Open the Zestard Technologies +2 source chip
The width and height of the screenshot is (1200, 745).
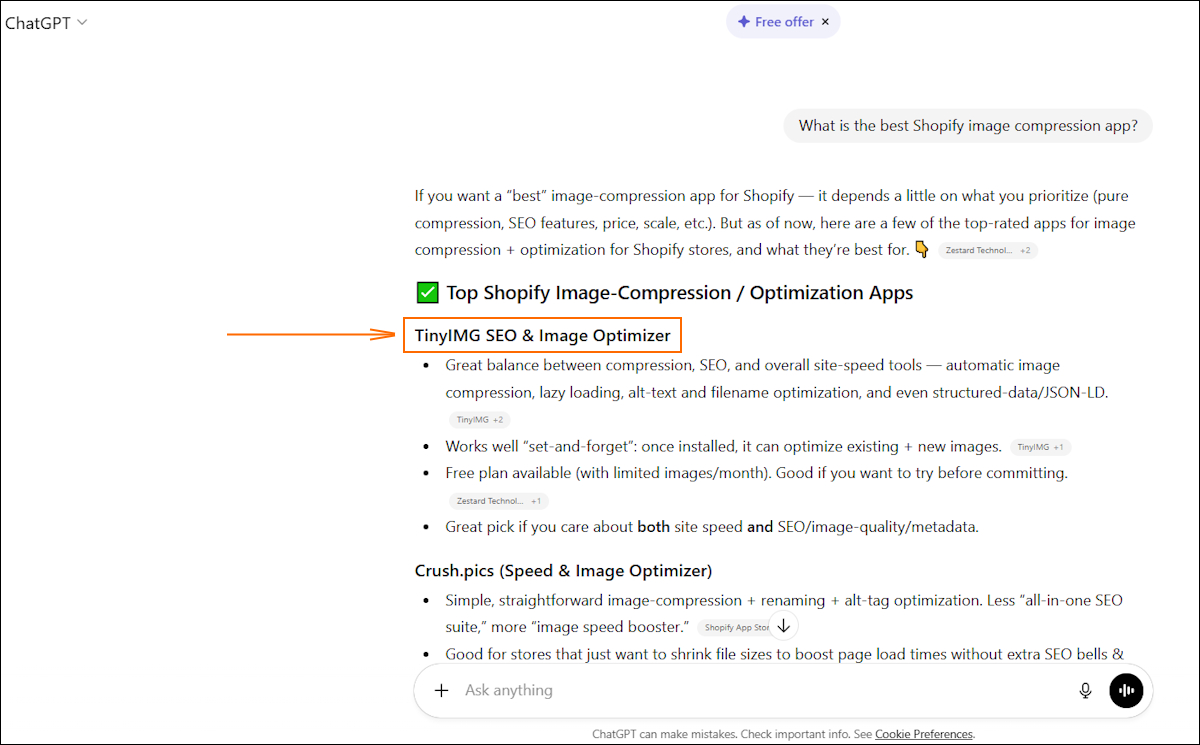pos(987,250)
